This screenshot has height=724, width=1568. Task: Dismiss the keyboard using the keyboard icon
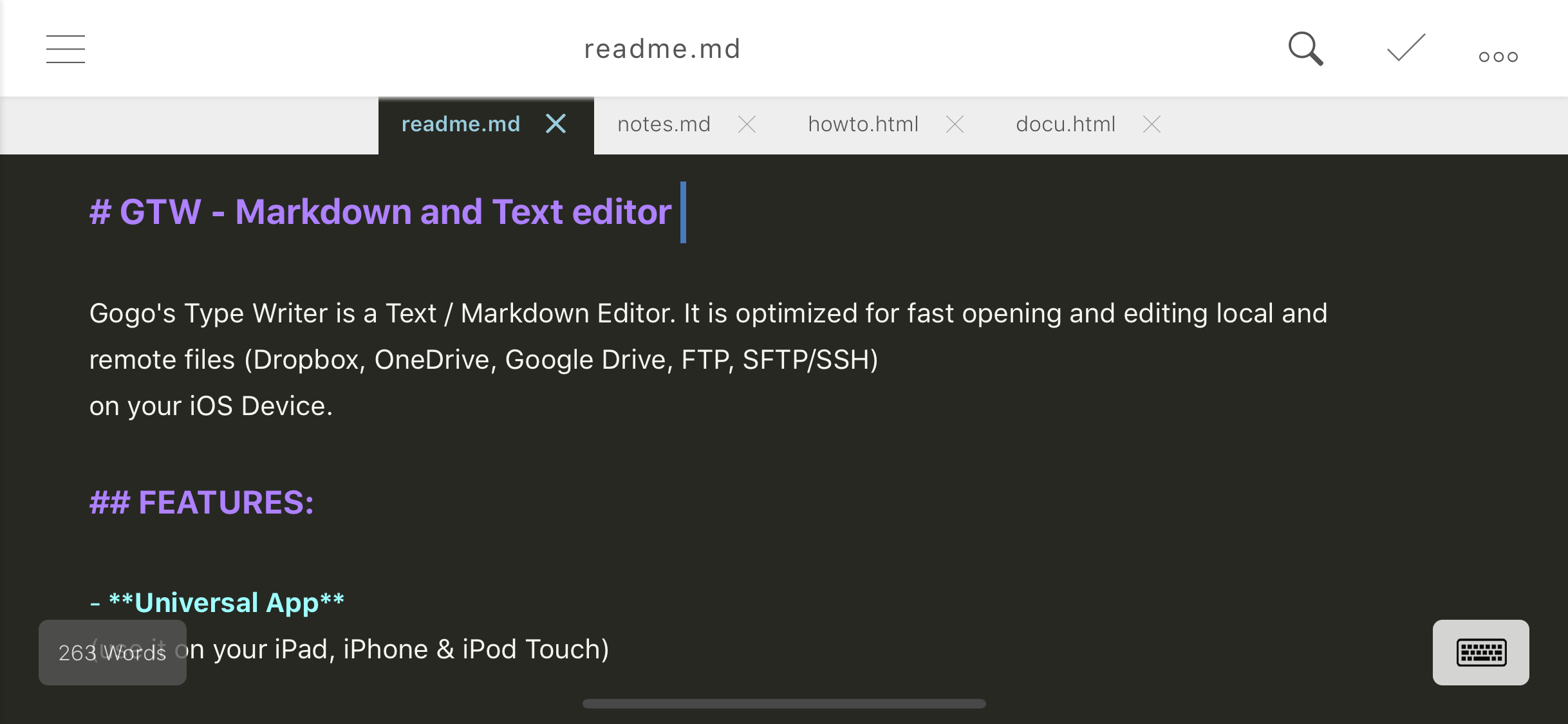coord(1480,652)
